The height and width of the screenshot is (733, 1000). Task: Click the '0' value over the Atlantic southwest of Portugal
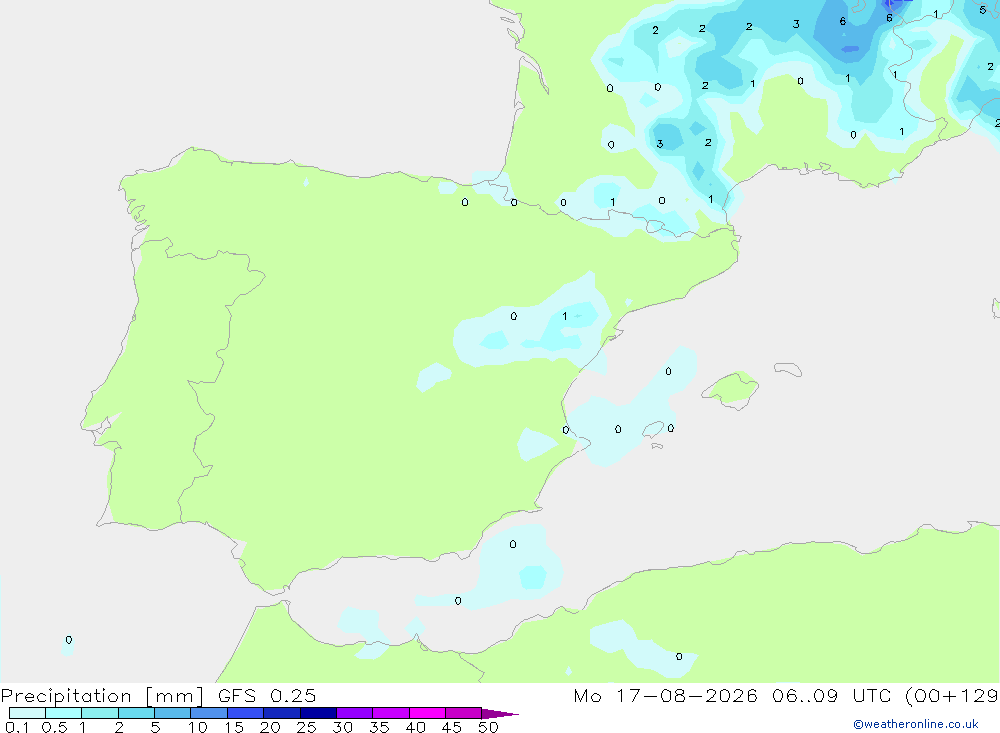[69, 640]
